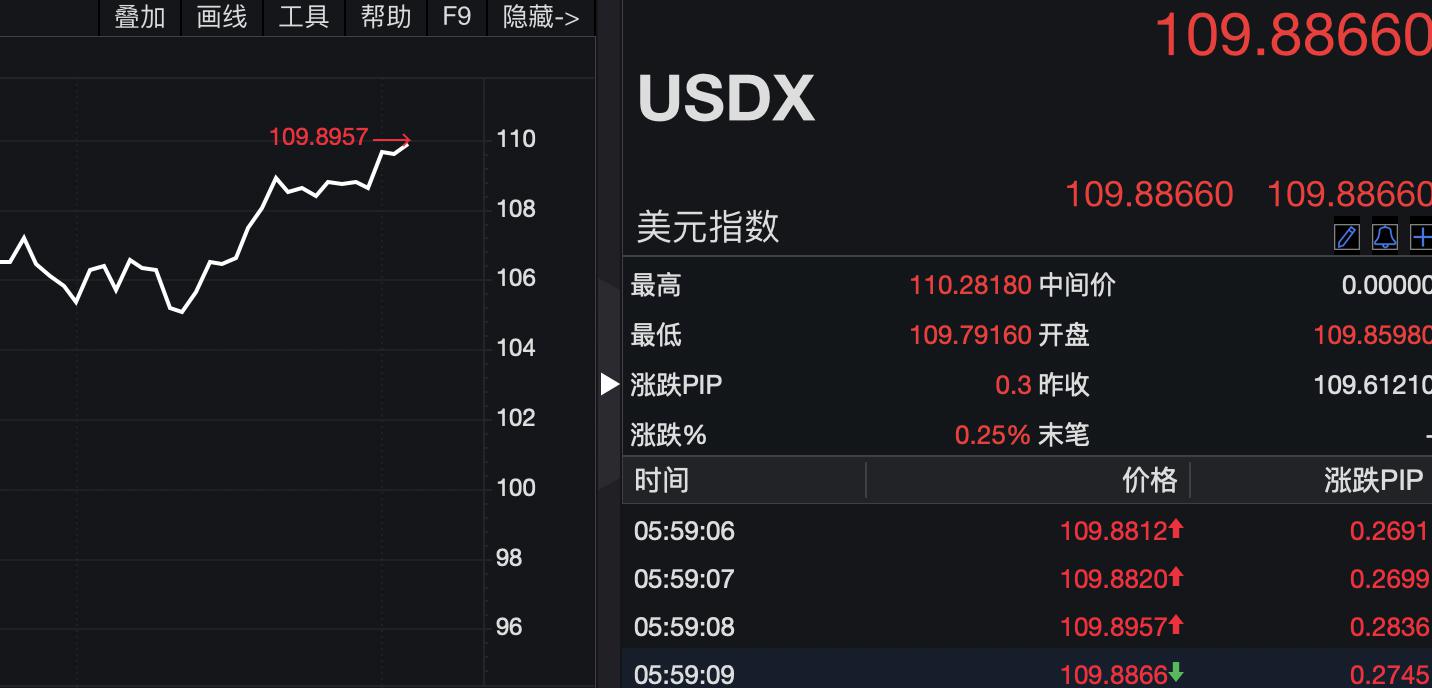The height and width of the screenshot is (688, 1432).
Task: Open the 画线 drawing menu
Action: pos(221,17)
